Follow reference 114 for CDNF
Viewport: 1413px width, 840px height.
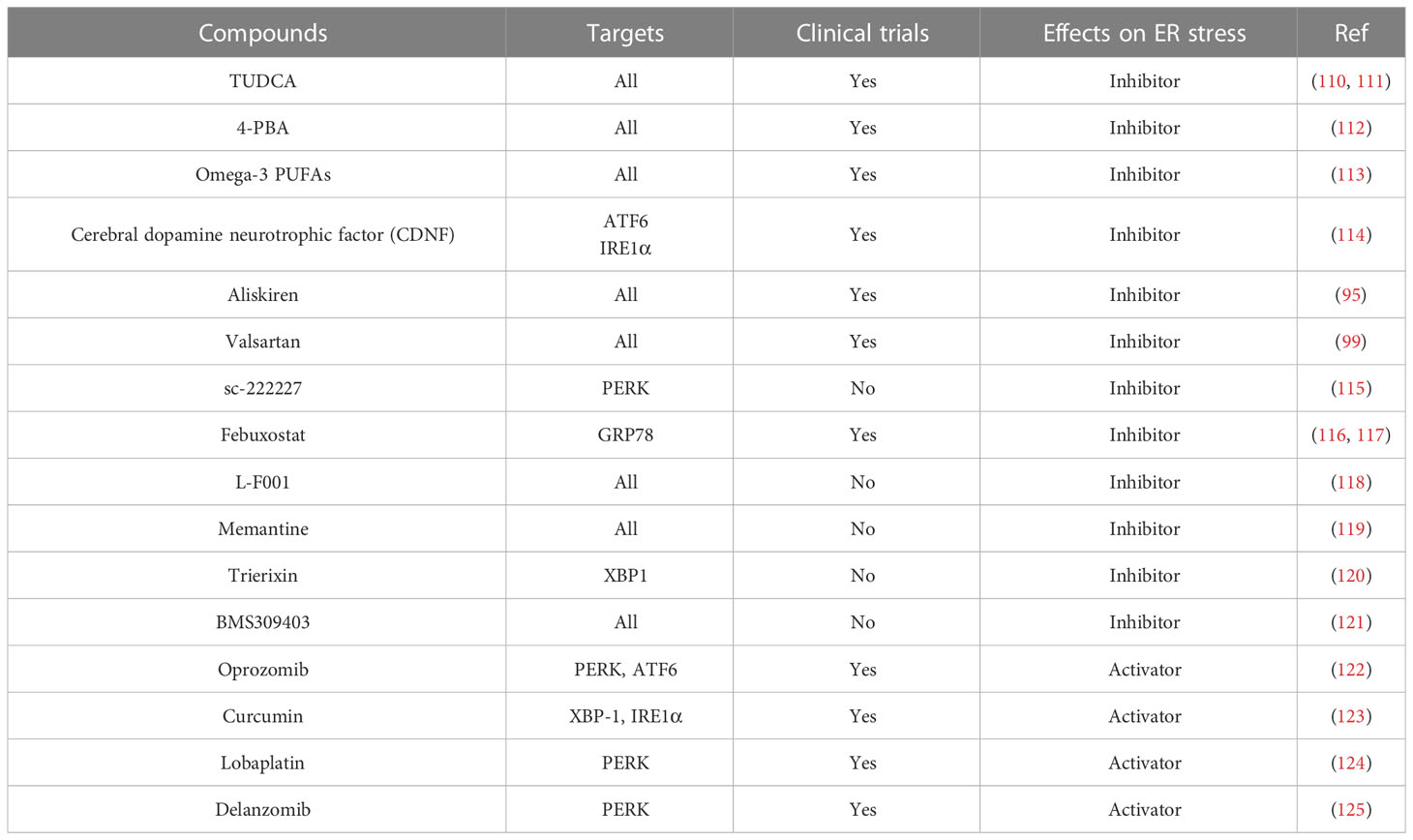(1351, 235)
